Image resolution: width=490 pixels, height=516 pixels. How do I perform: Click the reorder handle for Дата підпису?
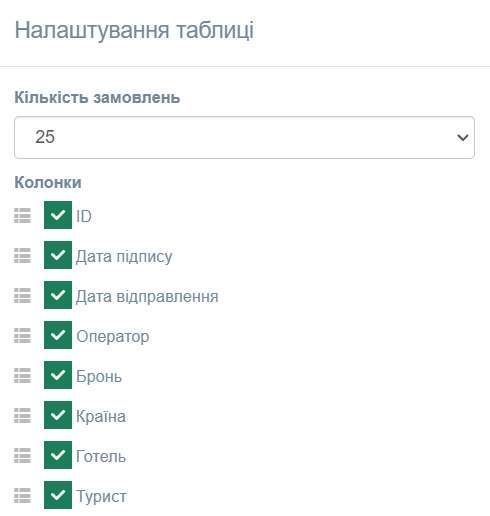(22, 255)
